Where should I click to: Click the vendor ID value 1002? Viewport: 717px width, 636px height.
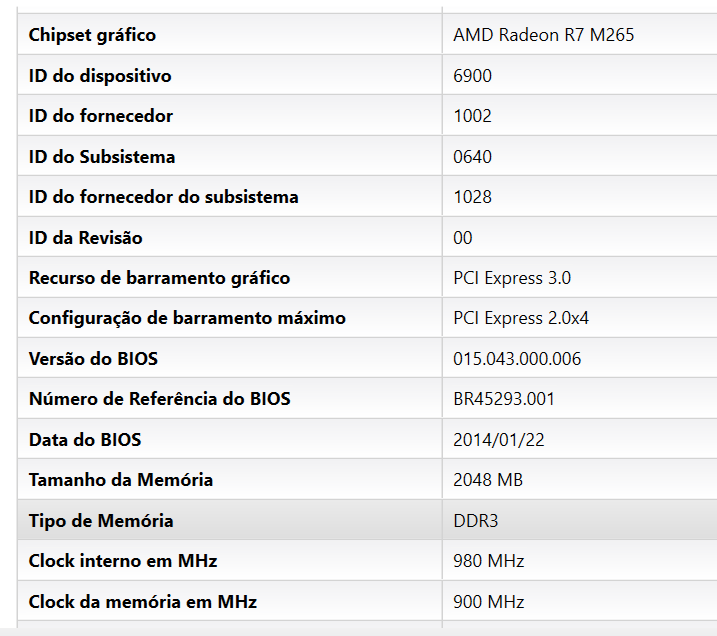(x=472, y=116)
